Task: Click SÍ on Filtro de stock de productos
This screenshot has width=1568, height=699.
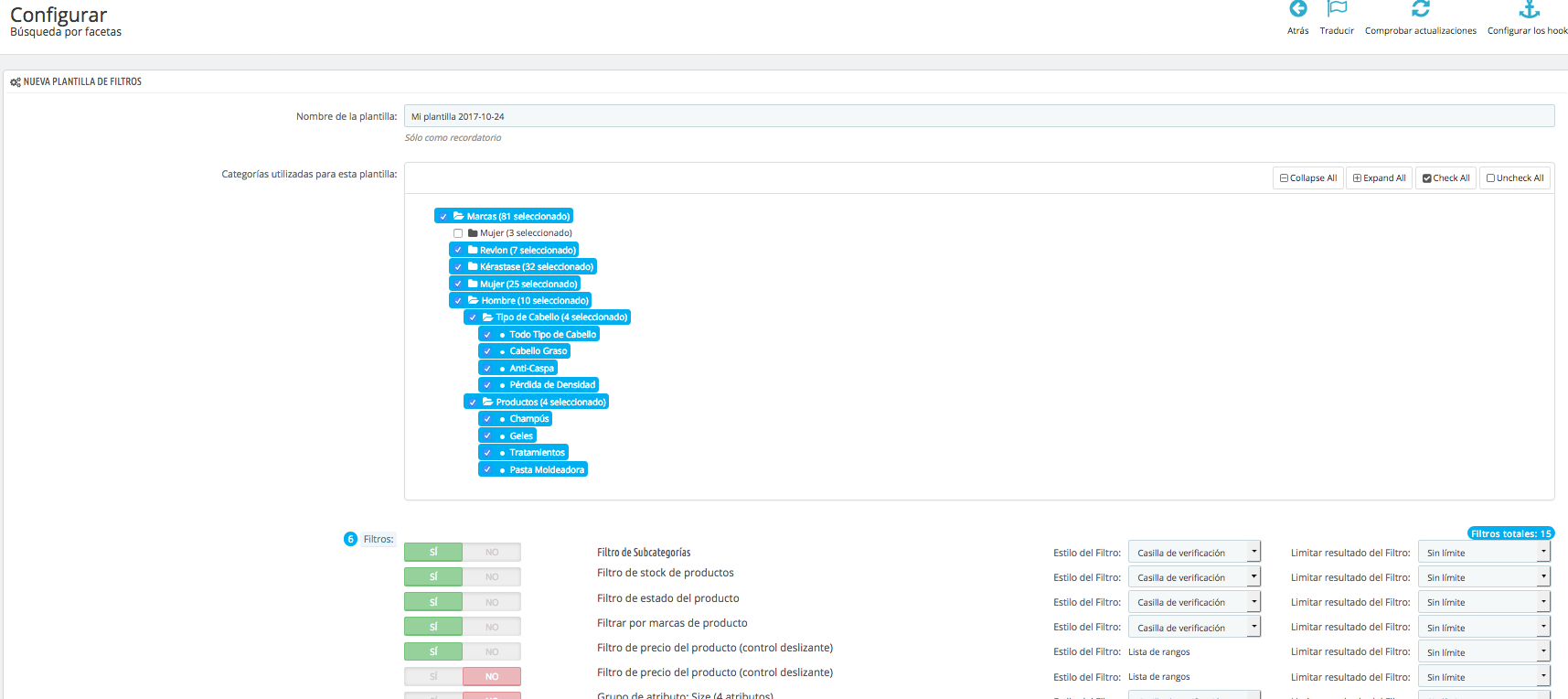Action: (x=433, y=577)
